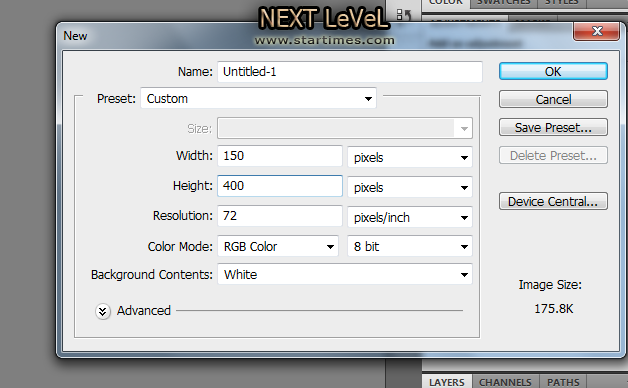Click the Height field showing 400
628x388 pixels.
(280, 186)
